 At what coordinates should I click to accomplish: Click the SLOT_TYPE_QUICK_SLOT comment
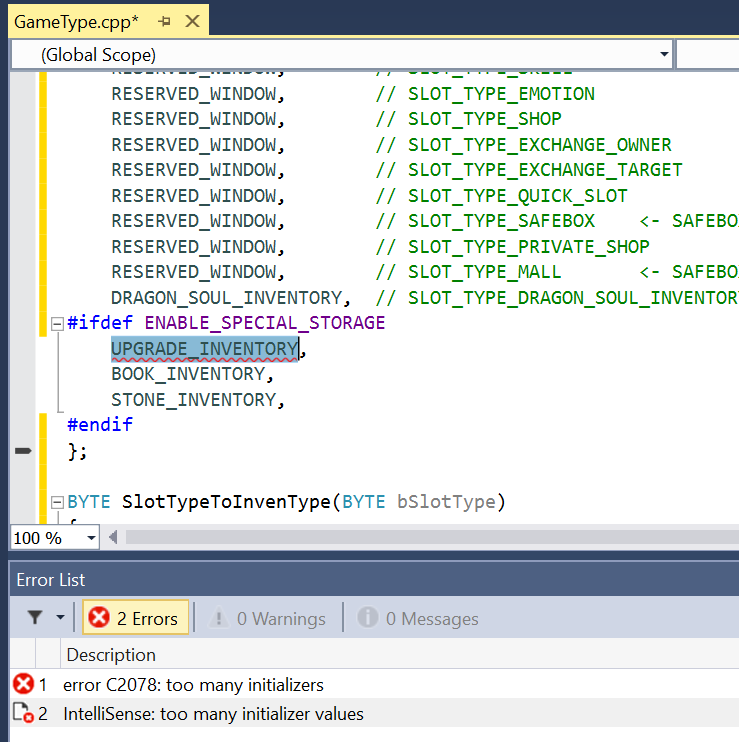point(502,196)
